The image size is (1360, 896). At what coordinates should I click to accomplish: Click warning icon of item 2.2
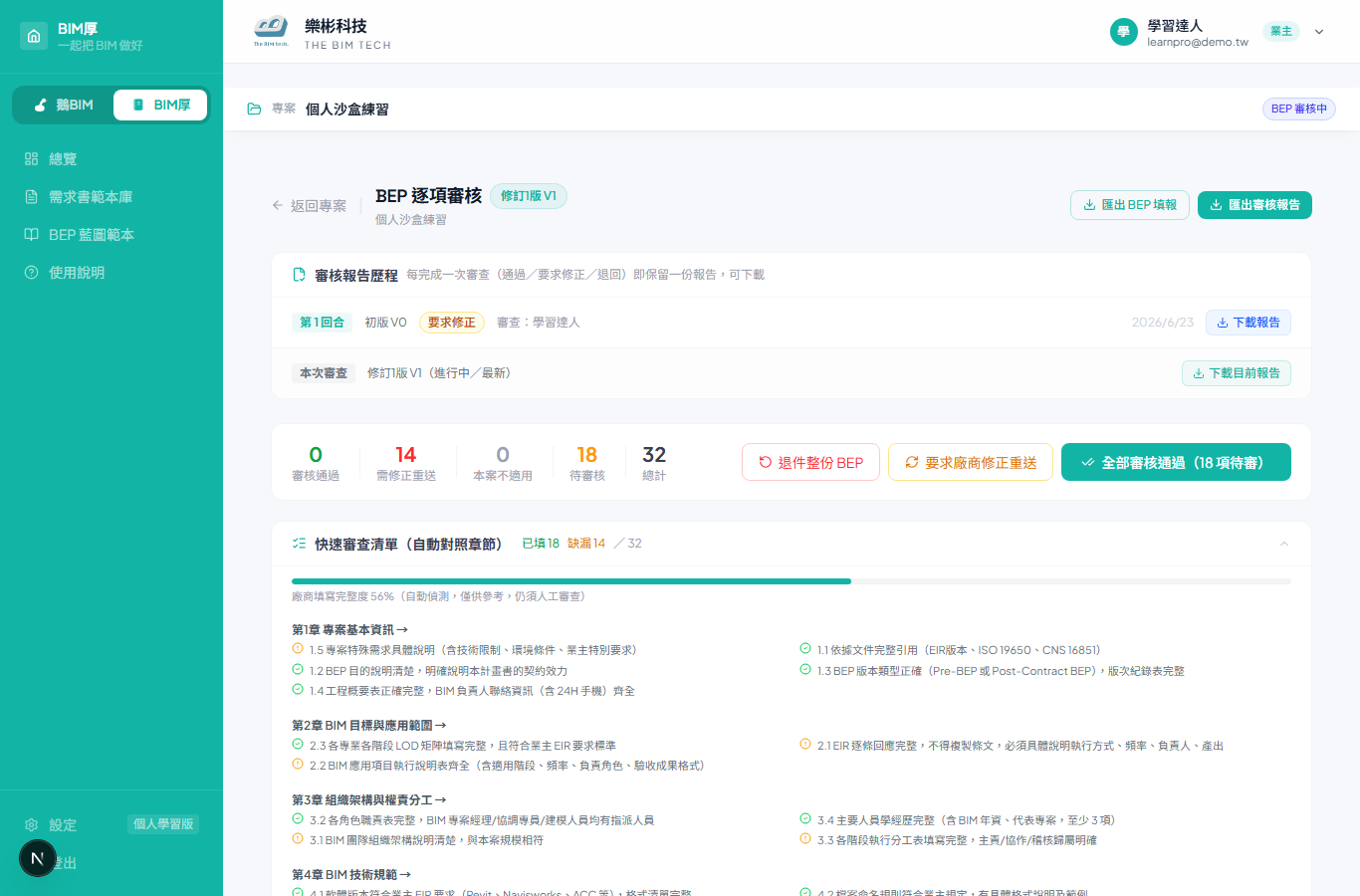298,765
